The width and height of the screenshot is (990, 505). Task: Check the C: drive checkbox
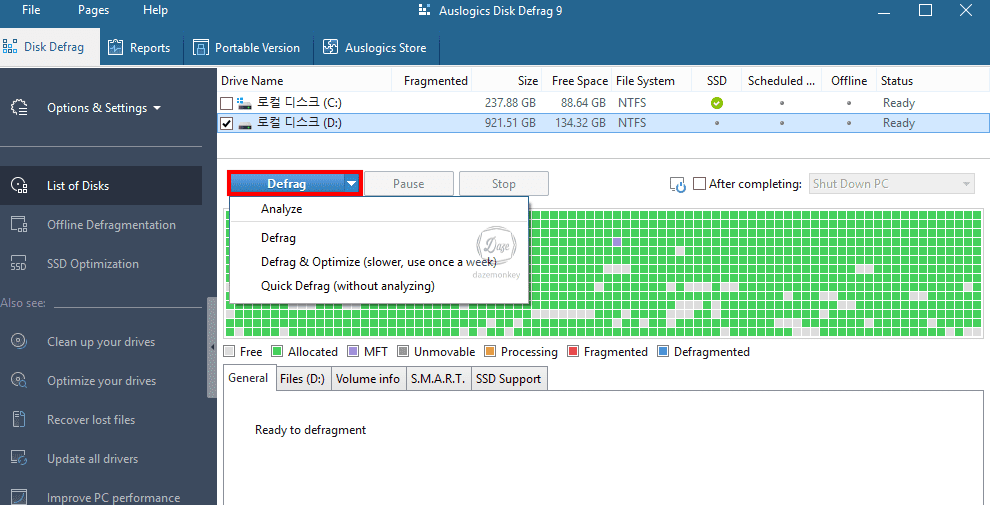[226, 103]
